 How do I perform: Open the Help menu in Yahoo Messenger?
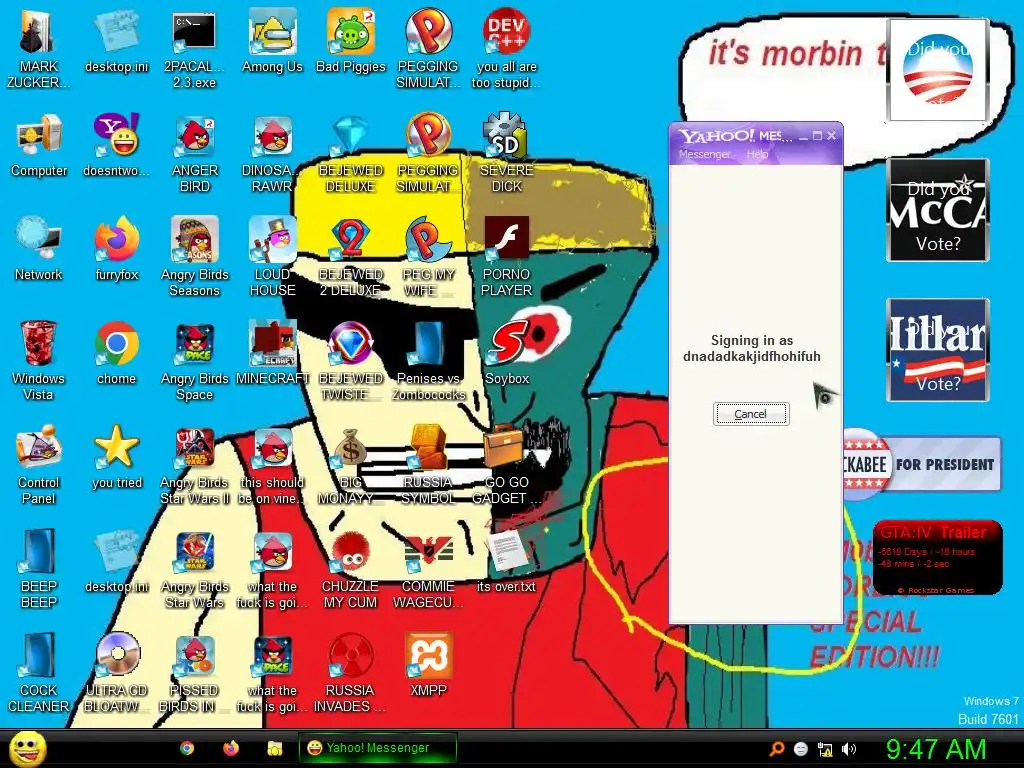click(x=758, y=155)
